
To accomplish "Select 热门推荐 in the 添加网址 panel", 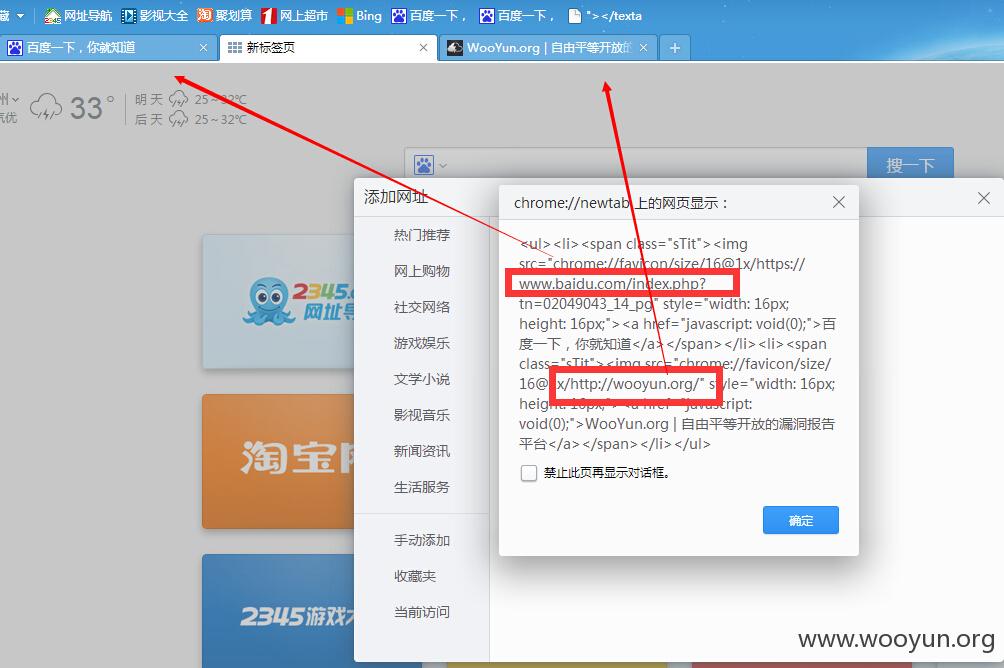I will pyautogui.click(x=421, y=235).
